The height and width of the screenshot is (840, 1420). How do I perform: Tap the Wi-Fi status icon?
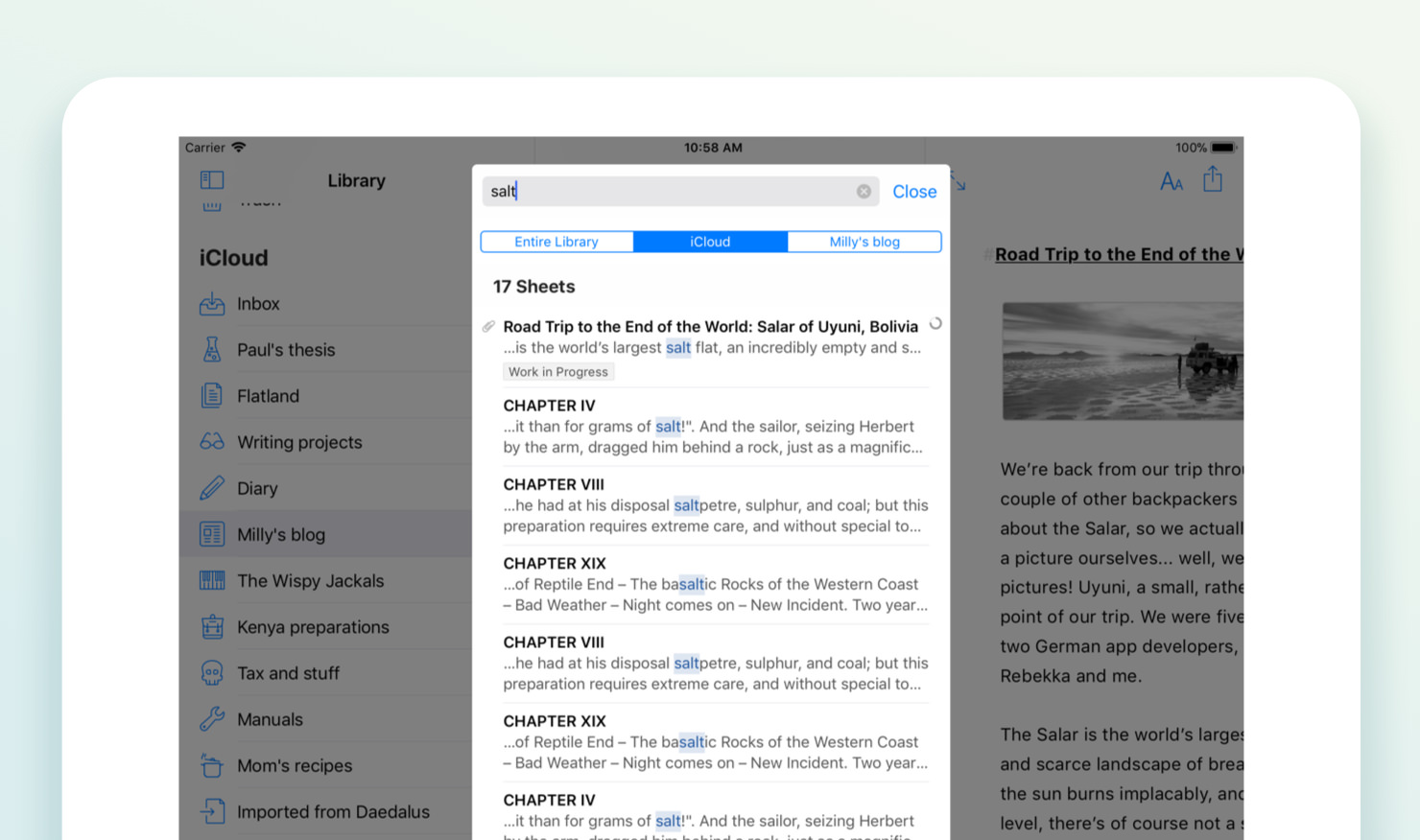239,148
